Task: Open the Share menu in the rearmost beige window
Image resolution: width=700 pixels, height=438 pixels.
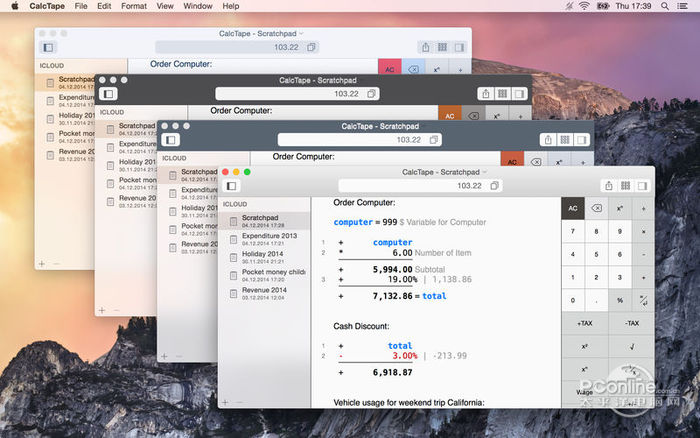Action: coord(425,47)
